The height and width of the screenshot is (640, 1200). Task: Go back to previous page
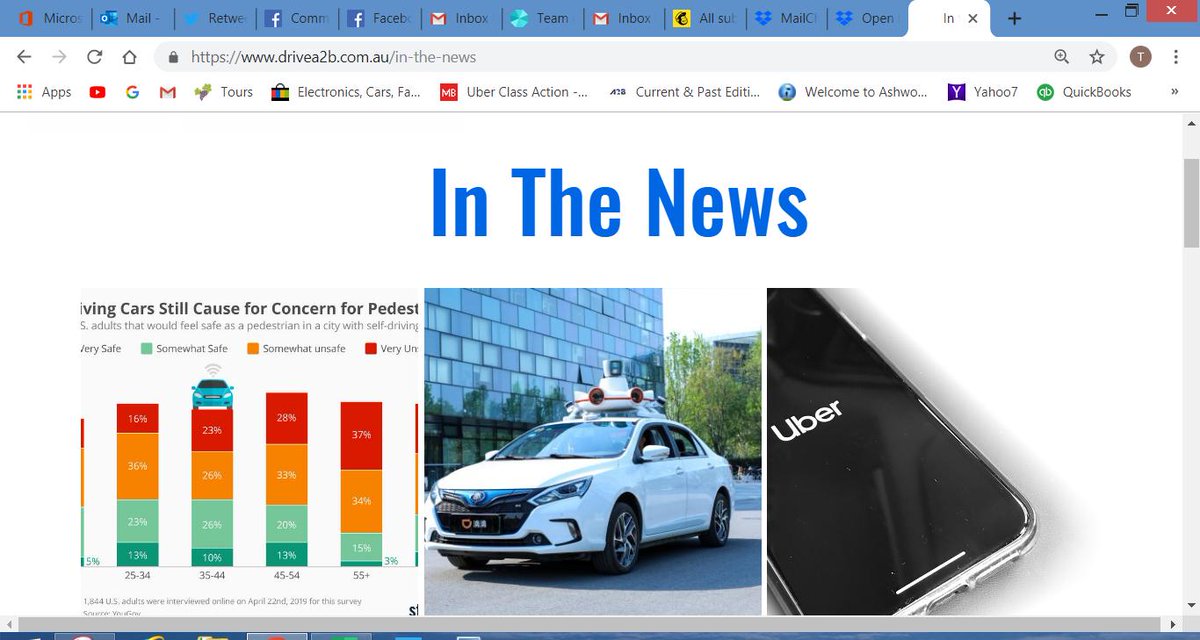[x=24, y=57]
